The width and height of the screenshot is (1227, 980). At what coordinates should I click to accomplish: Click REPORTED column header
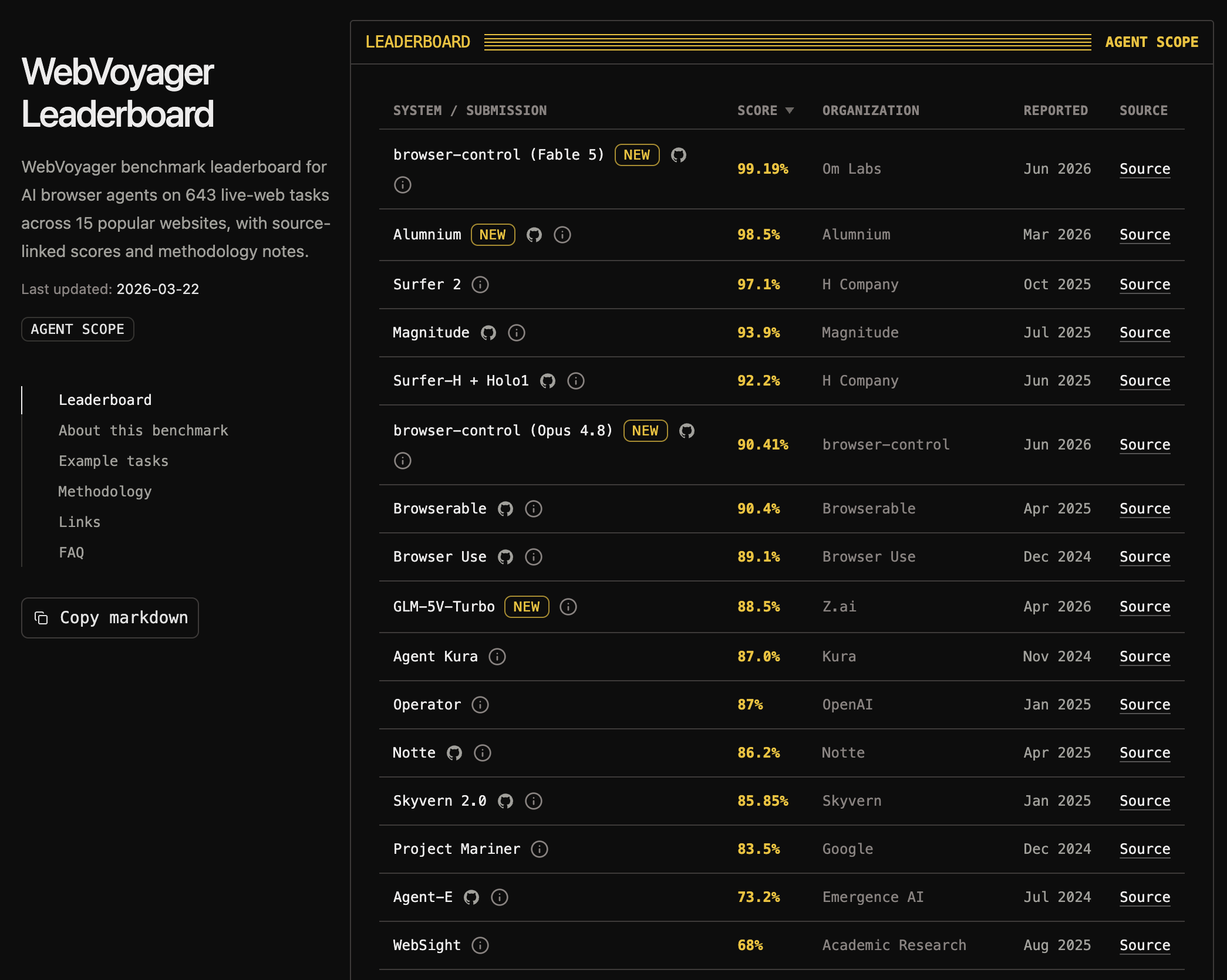[x=1056, y=111]
